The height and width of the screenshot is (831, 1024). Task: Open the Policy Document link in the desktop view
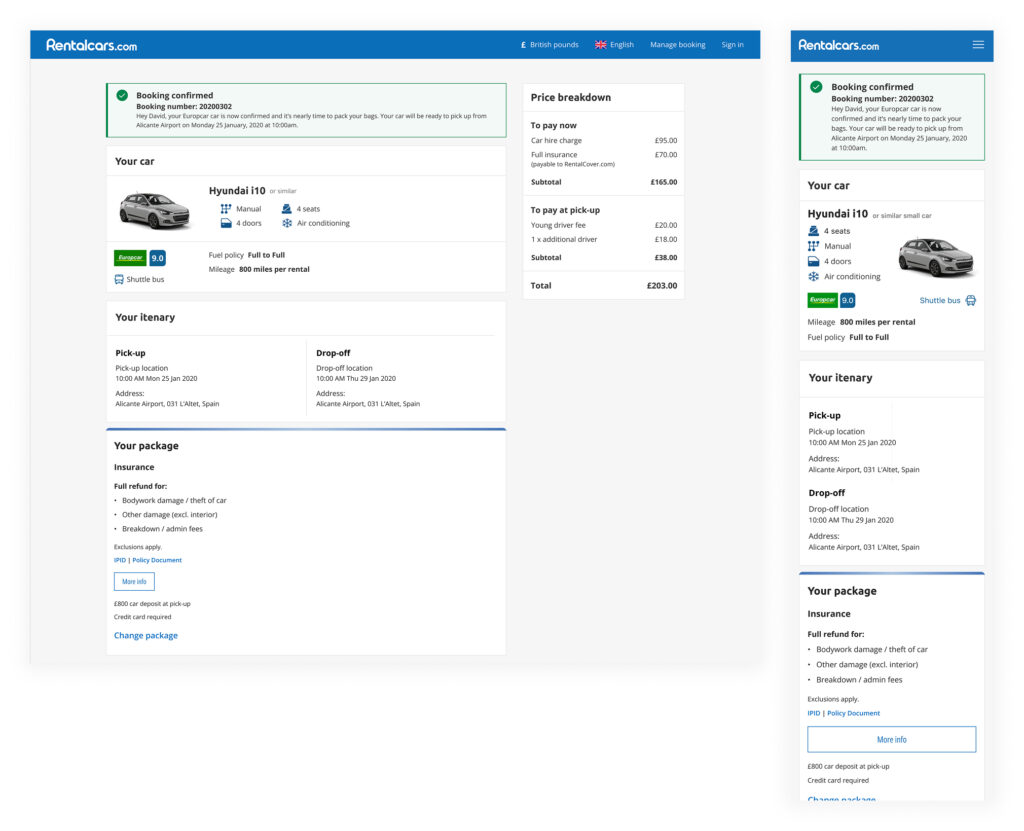[x=157, y=560]
